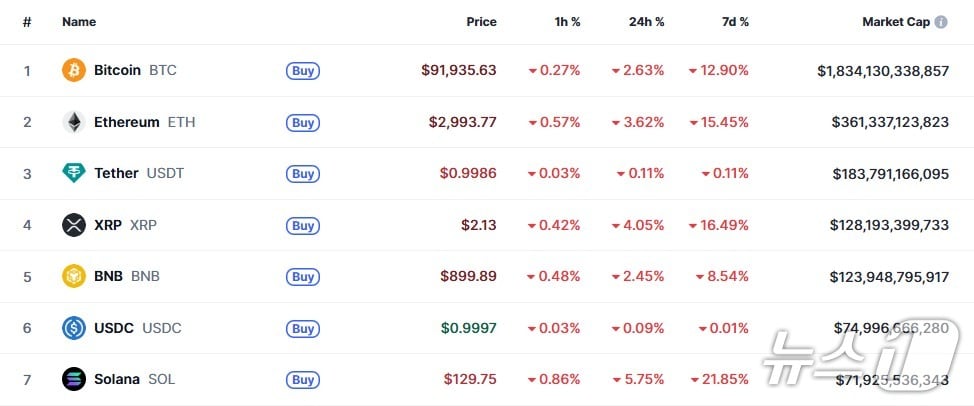This screenshot has width=974, height=406.
Task: Sort by the Name column header
Action: (x=78, y=22)
